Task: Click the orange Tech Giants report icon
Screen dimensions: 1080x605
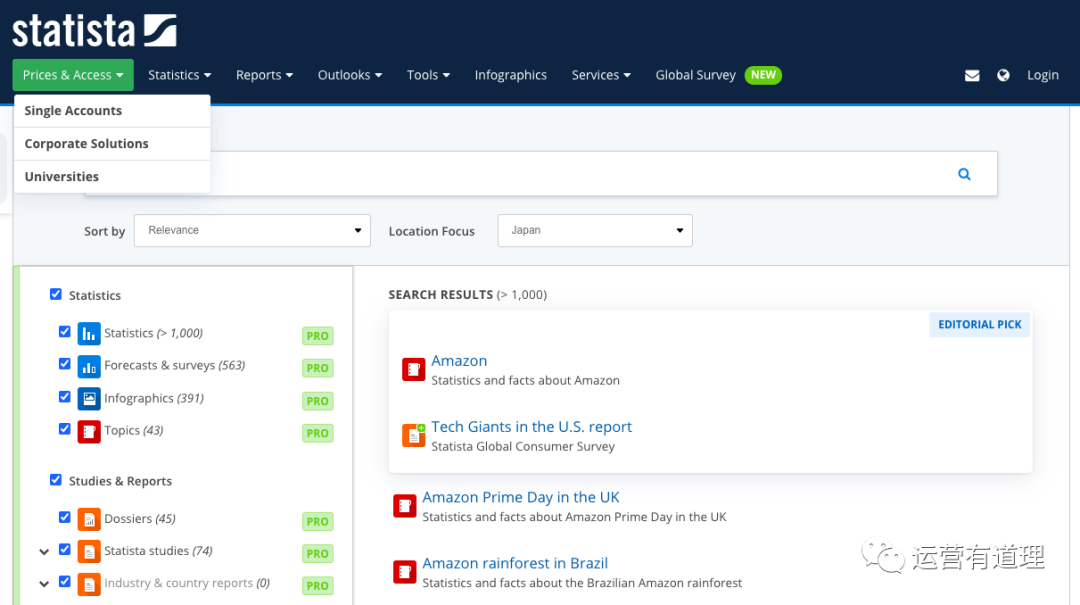Action: [x=414, y=435]
